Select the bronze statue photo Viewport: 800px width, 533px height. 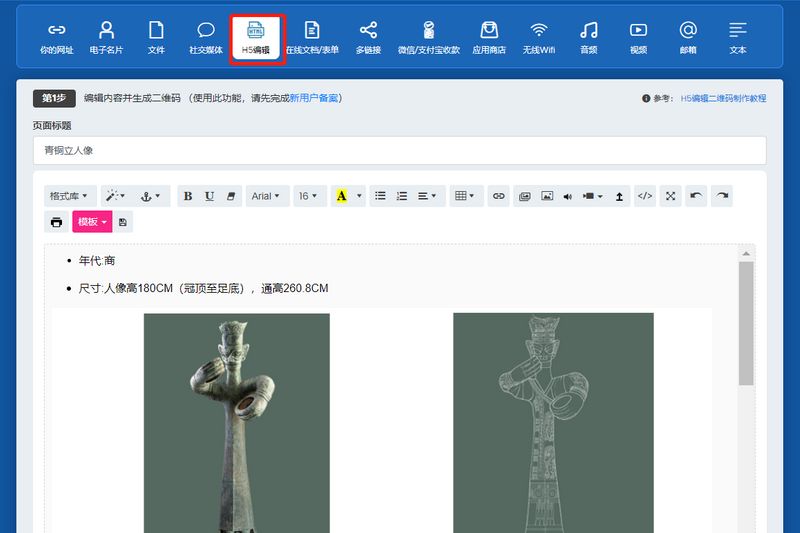237,423
